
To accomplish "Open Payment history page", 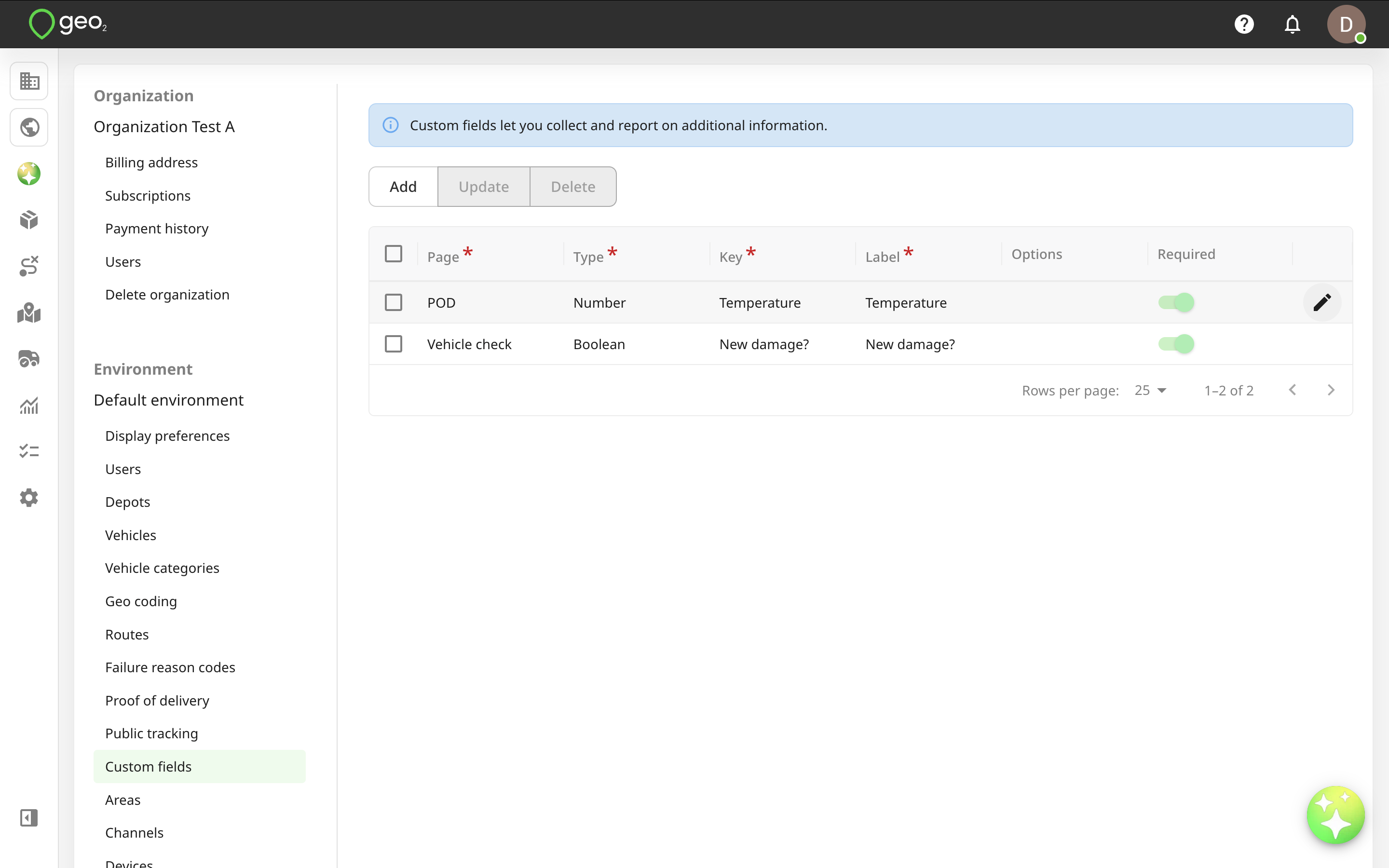I will tap(157, 229).
